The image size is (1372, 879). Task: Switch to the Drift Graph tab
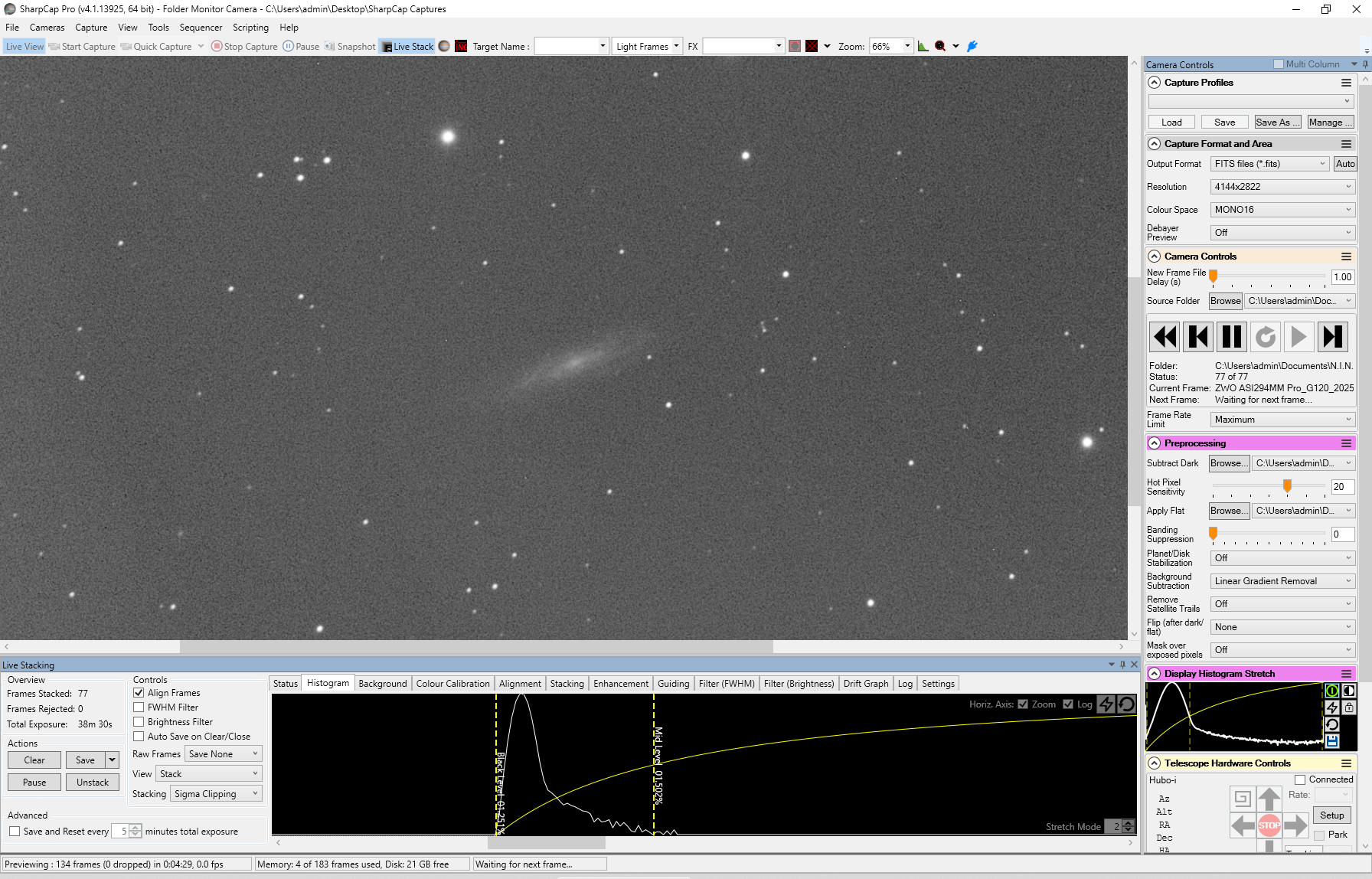(866, 684)
